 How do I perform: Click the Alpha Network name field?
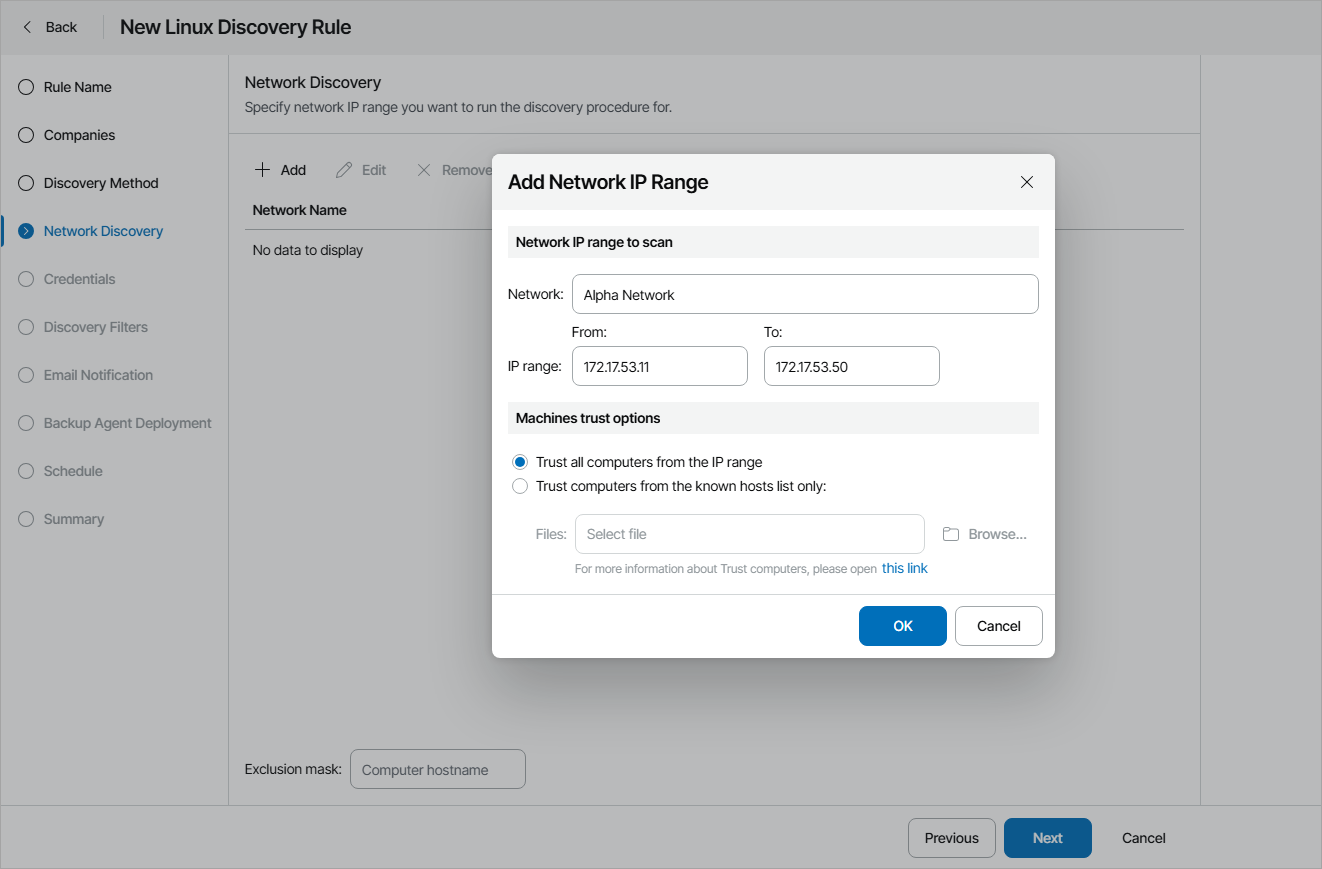(805, 294)
